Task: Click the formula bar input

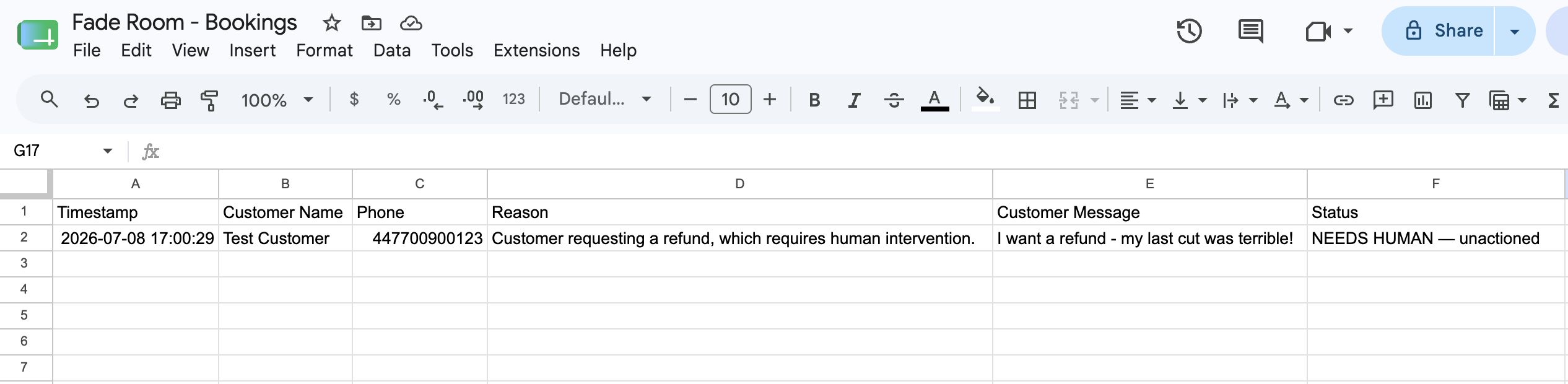Action: tap(864, 151)
